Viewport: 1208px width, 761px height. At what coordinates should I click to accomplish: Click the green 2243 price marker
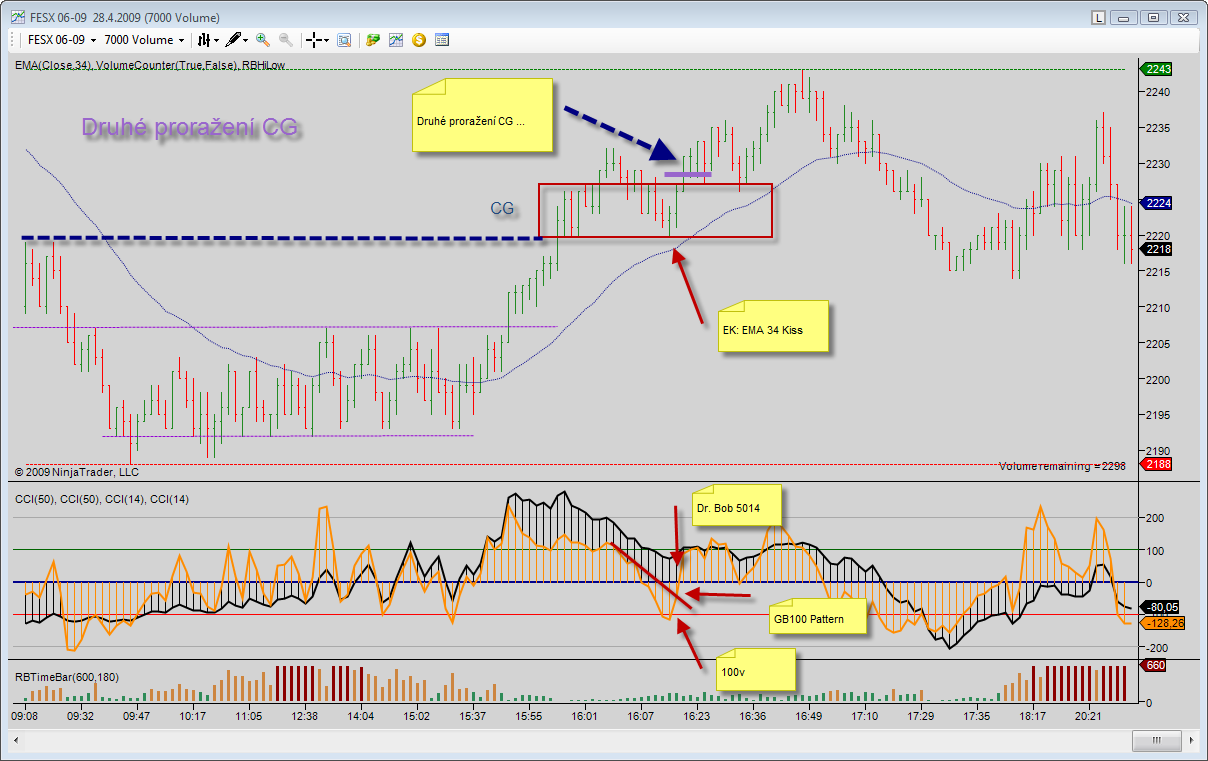coord(1158,69)
